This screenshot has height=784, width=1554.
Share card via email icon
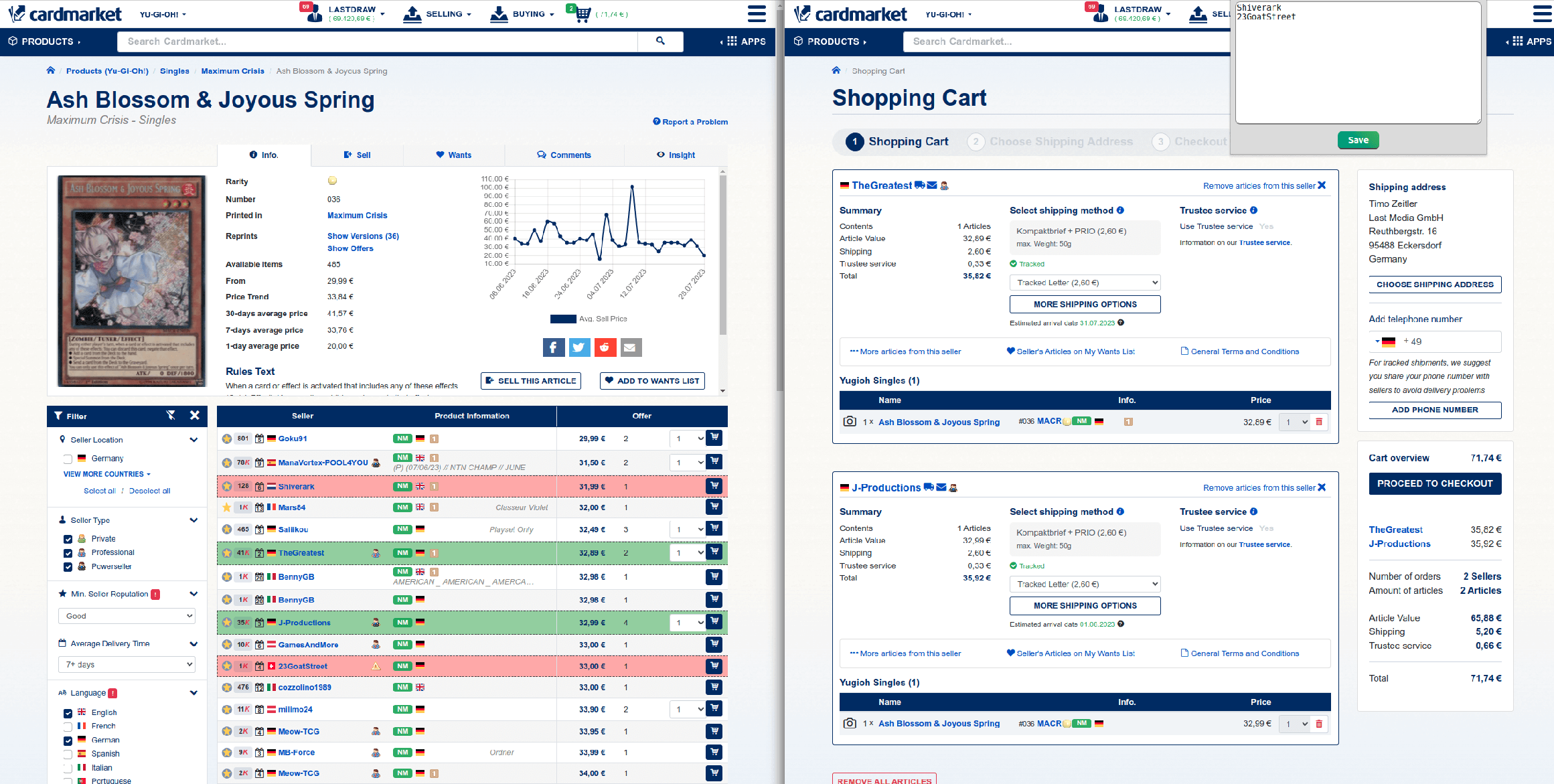click(x=630, y=347)
